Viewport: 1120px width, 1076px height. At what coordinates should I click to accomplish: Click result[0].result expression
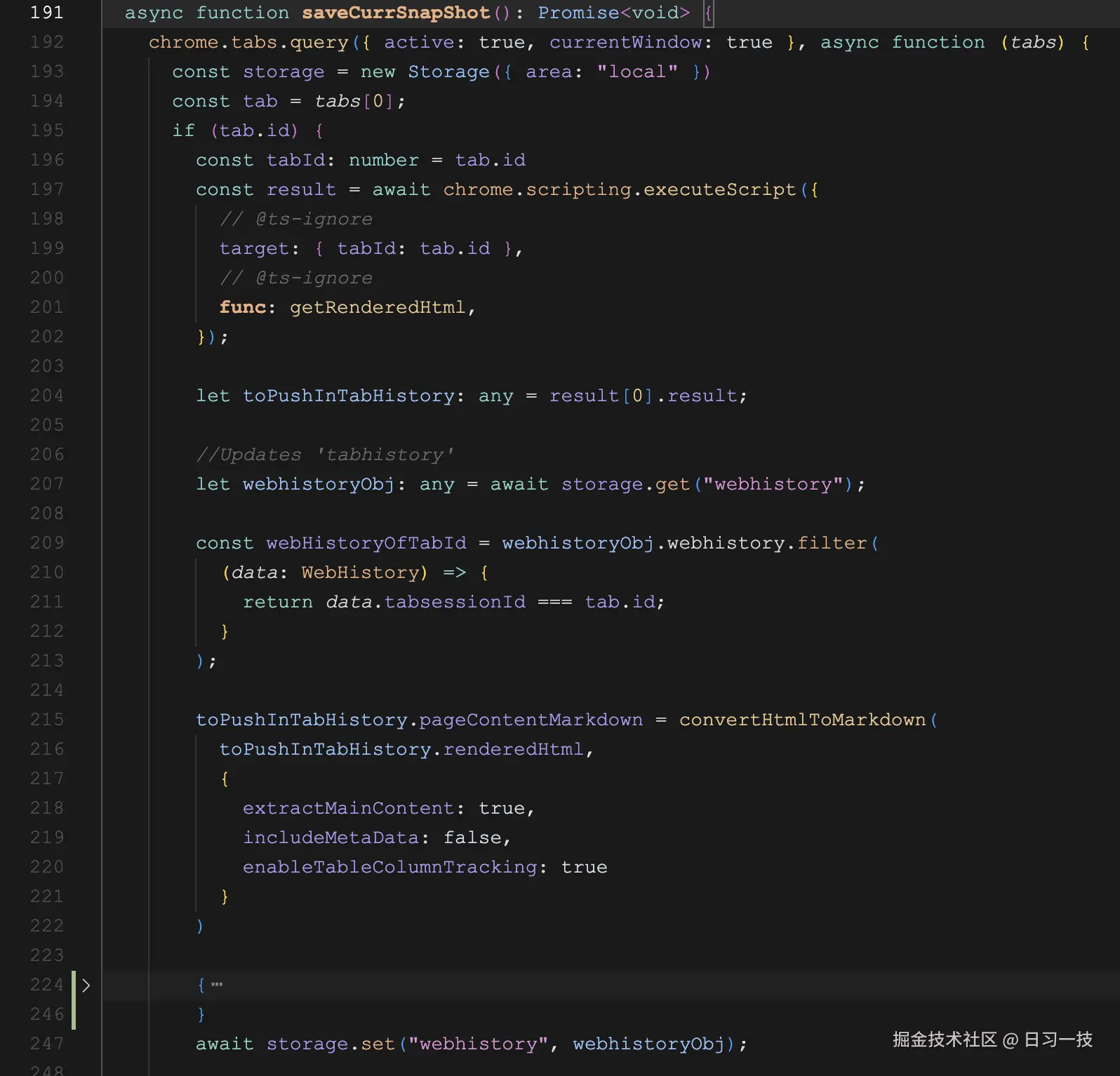[644, 396]
